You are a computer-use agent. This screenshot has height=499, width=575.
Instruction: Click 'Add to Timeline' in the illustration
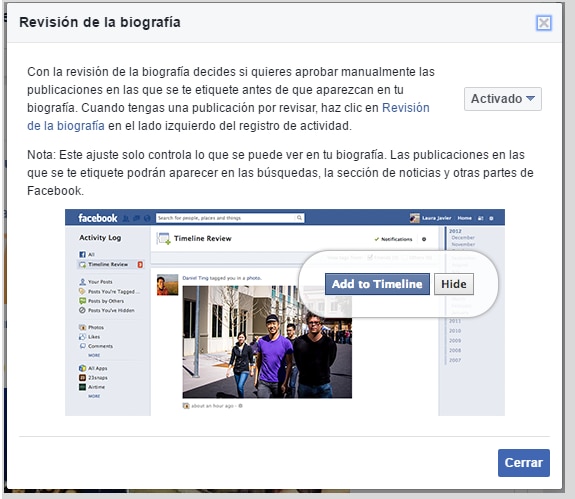click(377, 284)
